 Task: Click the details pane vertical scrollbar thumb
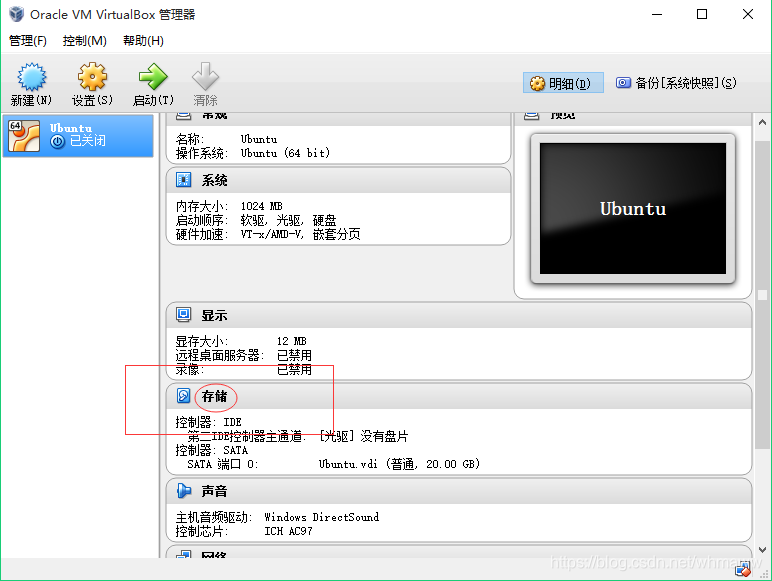[x=762, y=294]
